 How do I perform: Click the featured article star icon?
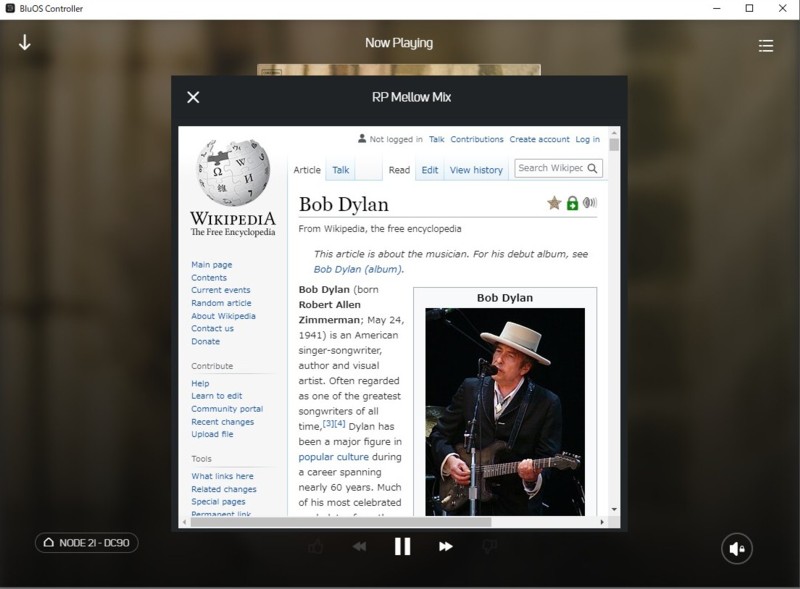(x=554, y=203)
